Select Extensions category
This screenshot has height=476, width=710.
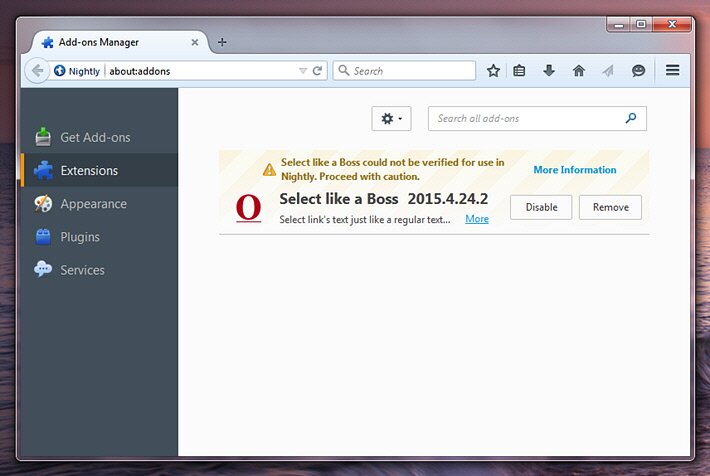99,170
